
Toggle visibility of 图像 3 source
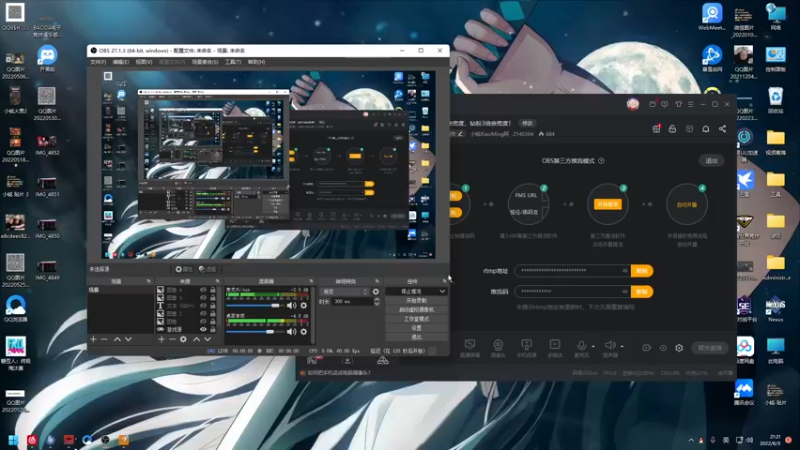click(203, 298)
